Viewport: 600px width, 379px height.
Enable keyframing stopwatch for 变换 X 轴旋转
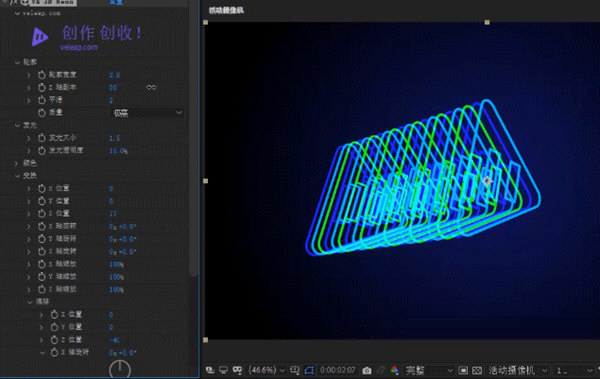(x=42, y=227)
